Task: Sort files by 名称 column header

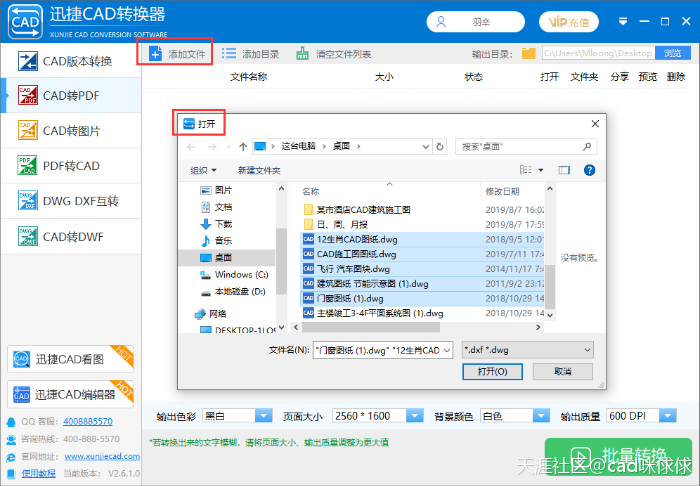Action: tap(310, 191)
